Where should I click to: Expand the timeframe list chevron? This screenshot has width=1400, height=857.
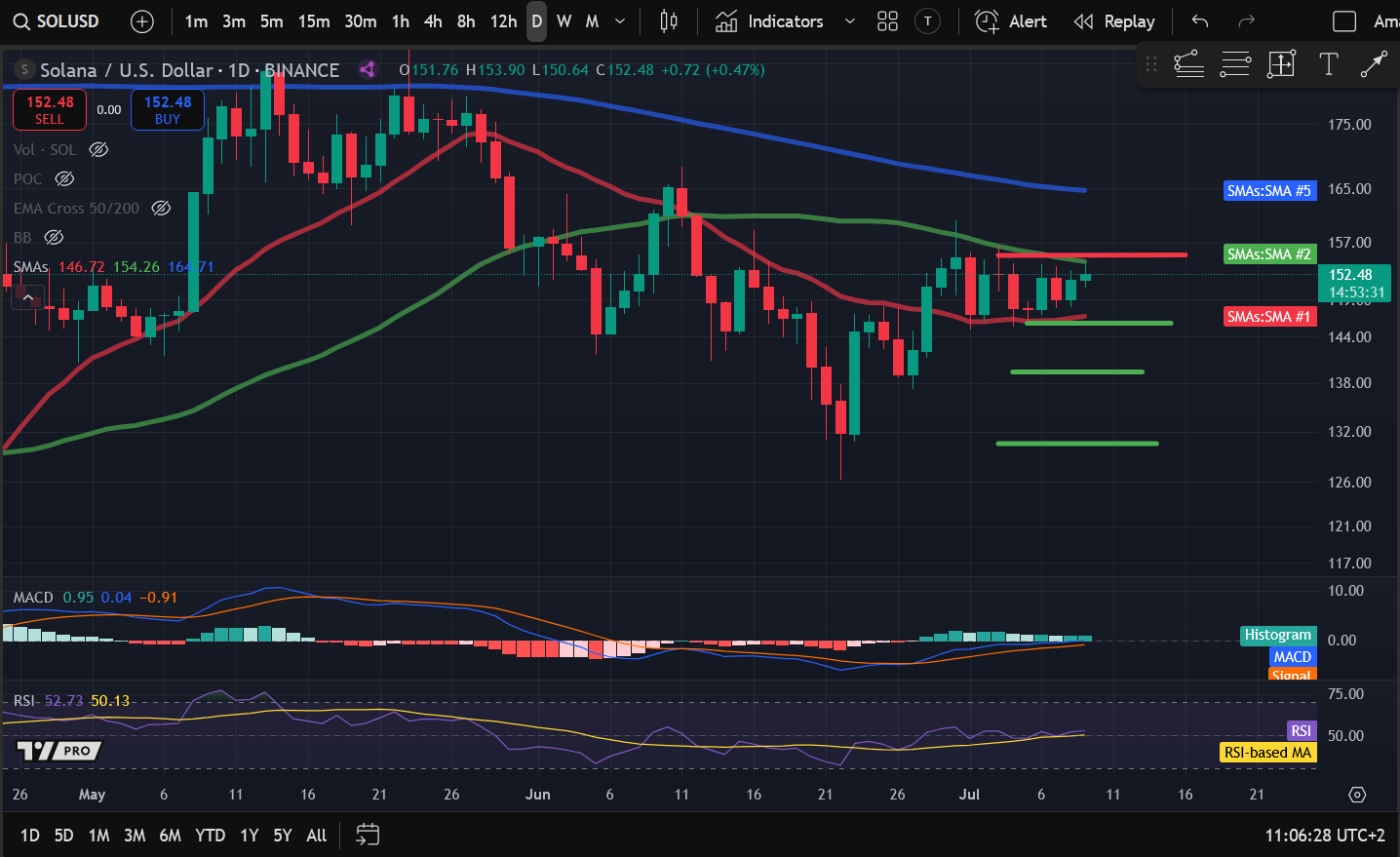click(620, 21)
